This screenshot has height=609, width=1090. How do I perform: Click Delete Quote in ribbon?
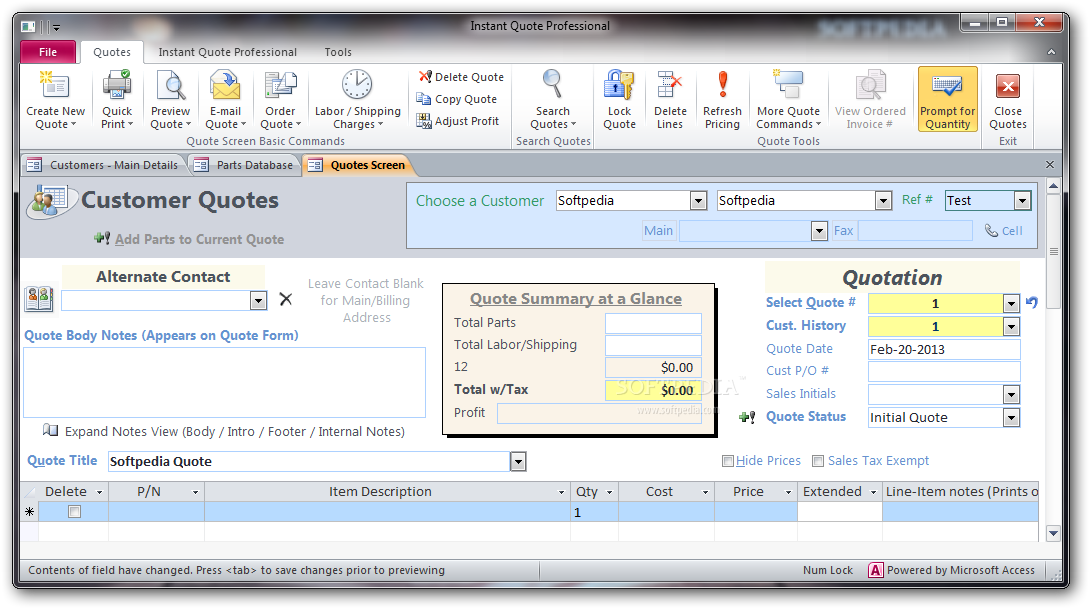point(460,77)
